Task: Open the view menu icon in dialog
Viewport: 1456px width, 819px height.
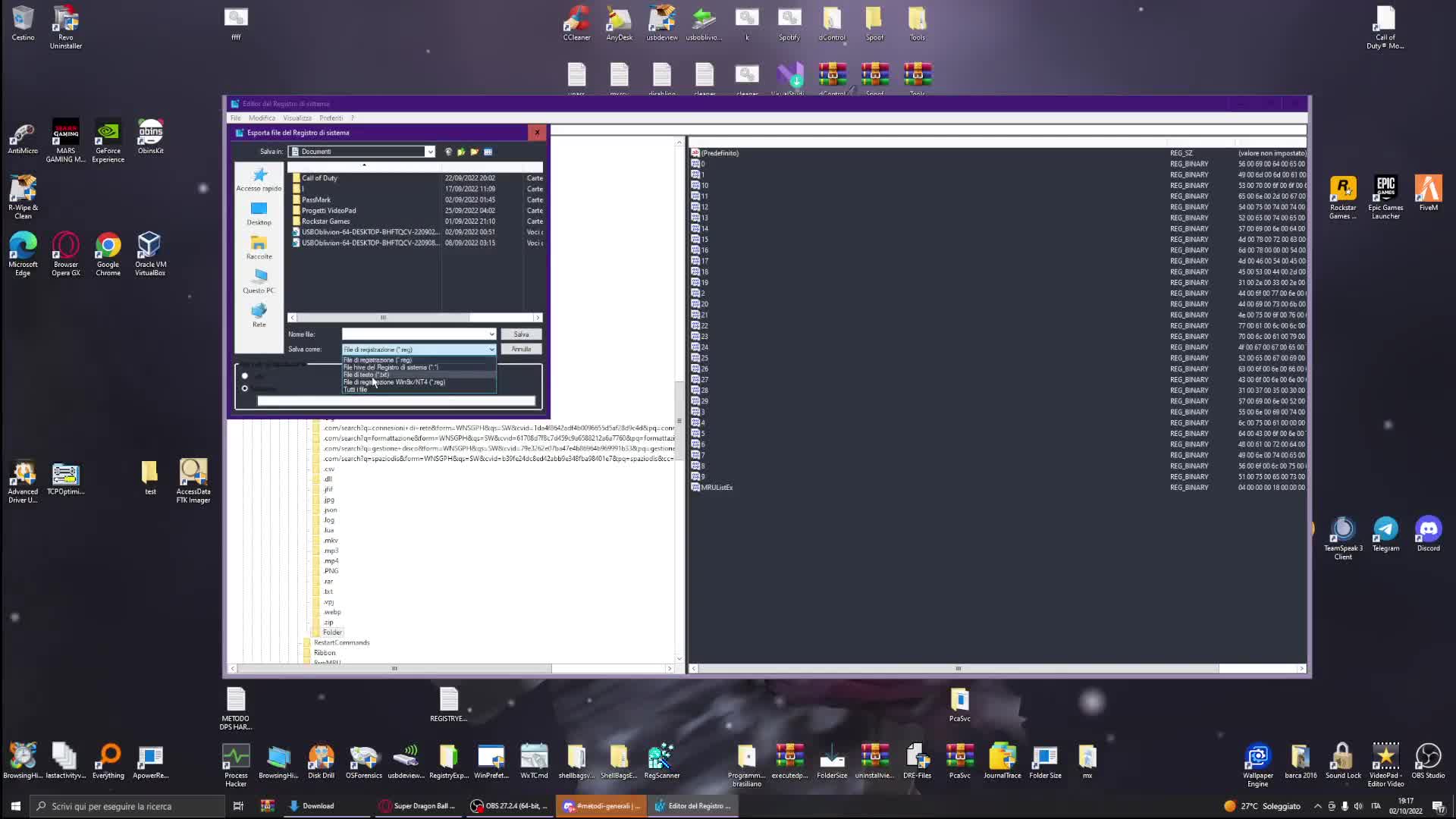Action: pyautogui.click(x=488, y=152)
